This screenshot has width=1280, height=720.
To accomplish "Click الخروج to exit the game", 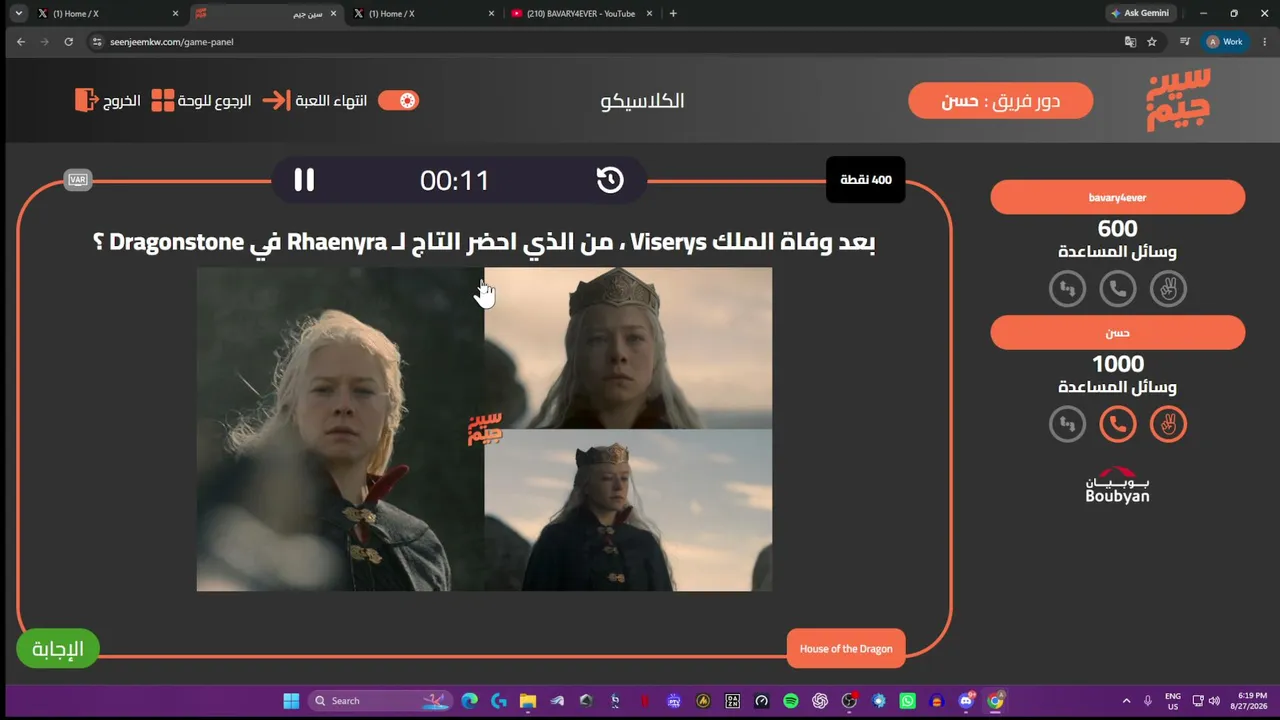I will [x=122, y=101].
